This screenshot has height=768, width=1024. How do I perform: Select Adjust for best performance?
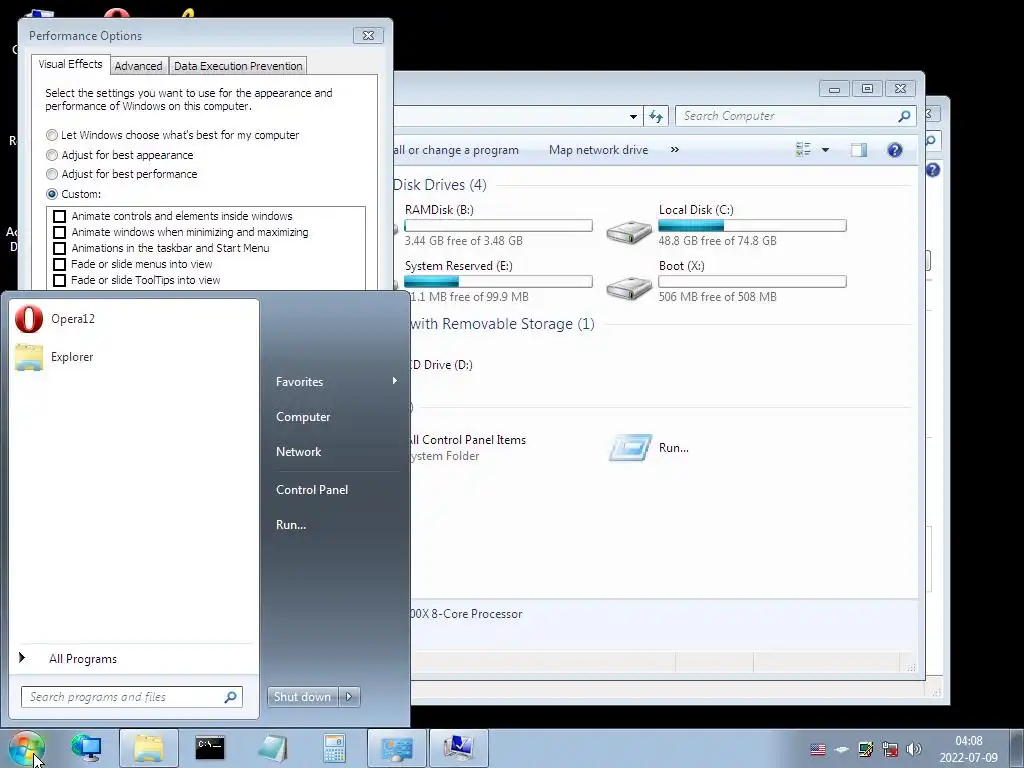coord(52,174)
